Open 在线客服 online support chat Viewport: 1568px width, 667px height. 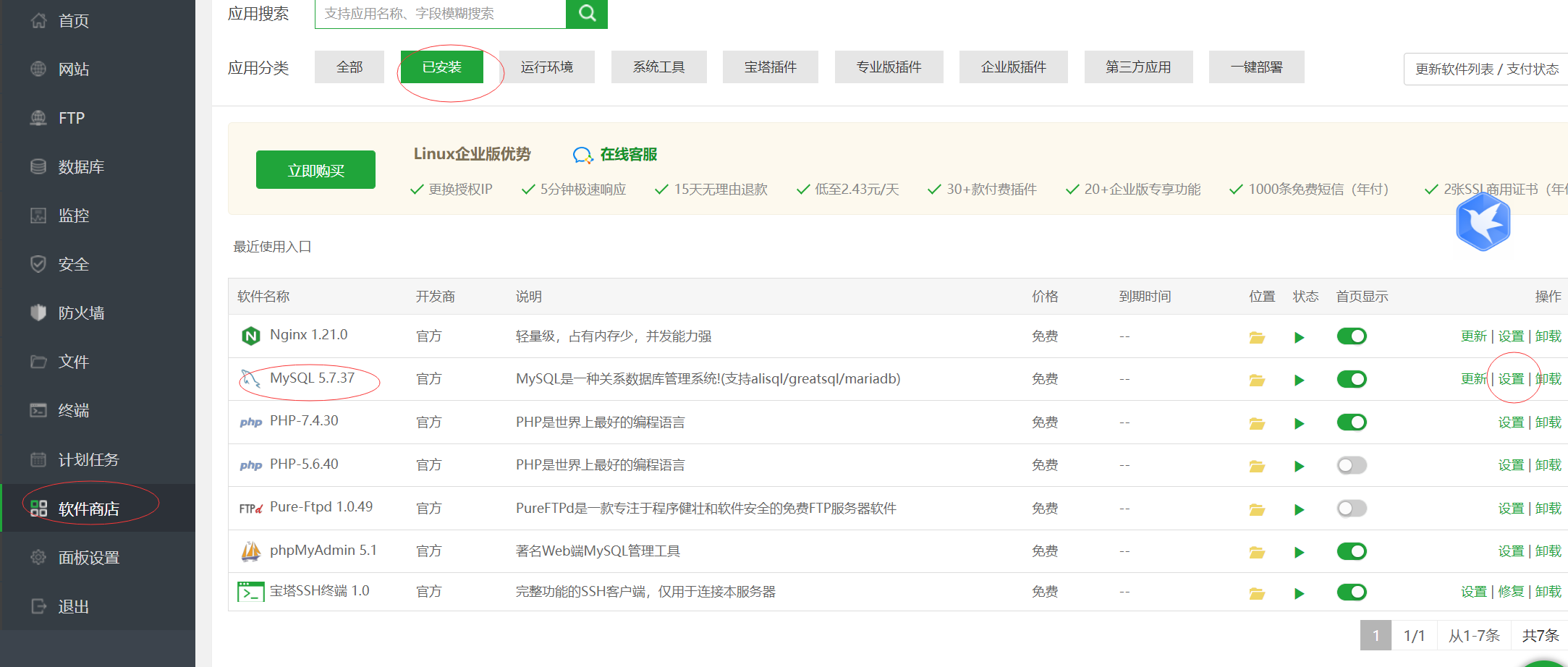tap(615, 154)
